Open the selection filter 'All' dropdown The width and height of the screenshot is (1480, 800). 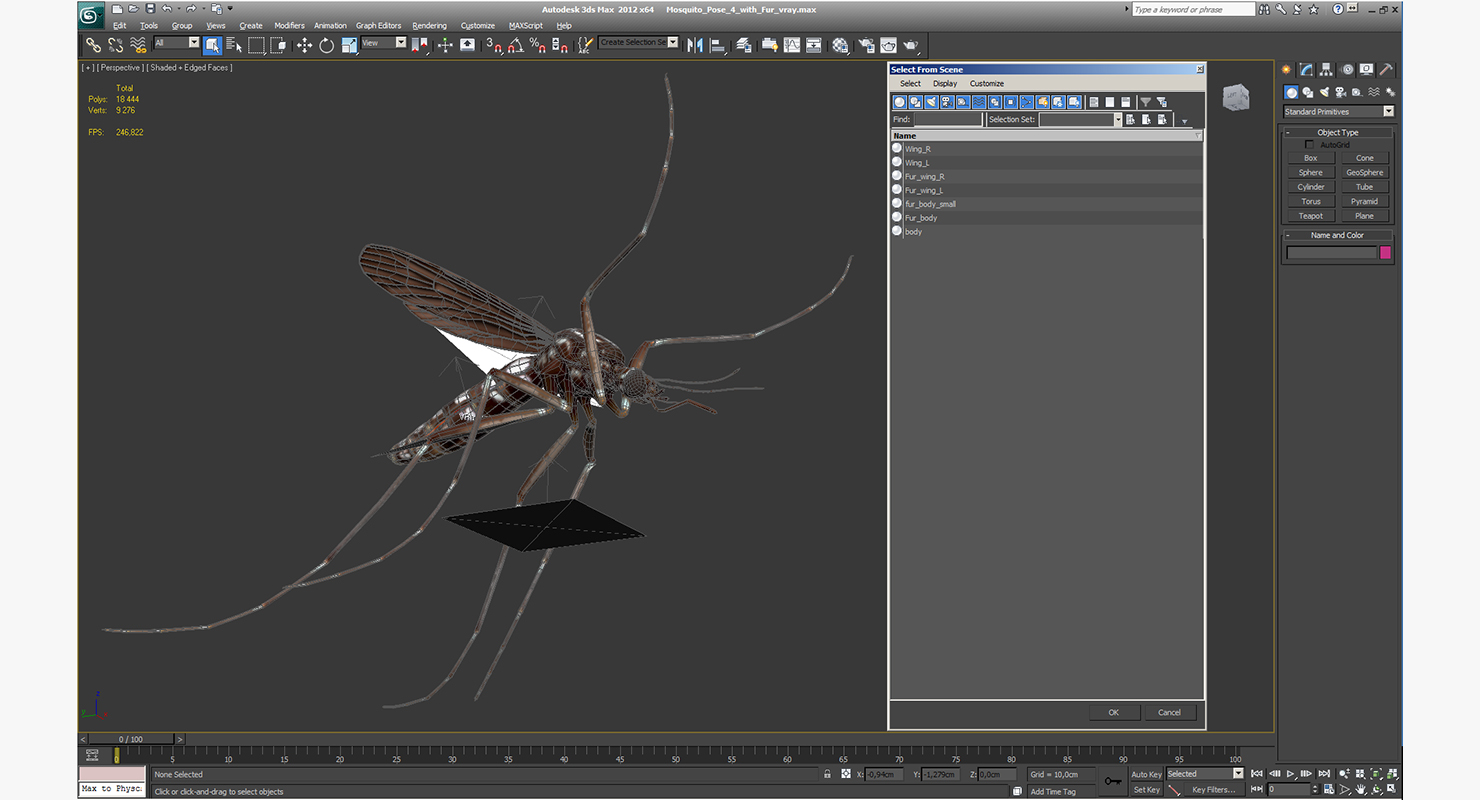(194, 43)
